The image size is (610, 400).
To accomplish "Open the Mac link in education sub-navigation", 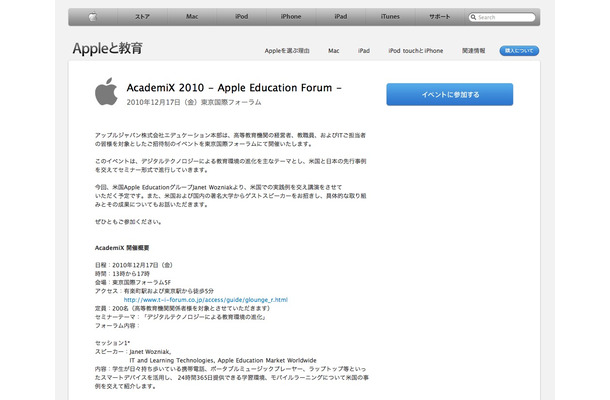I will click(x=334, y=51).
